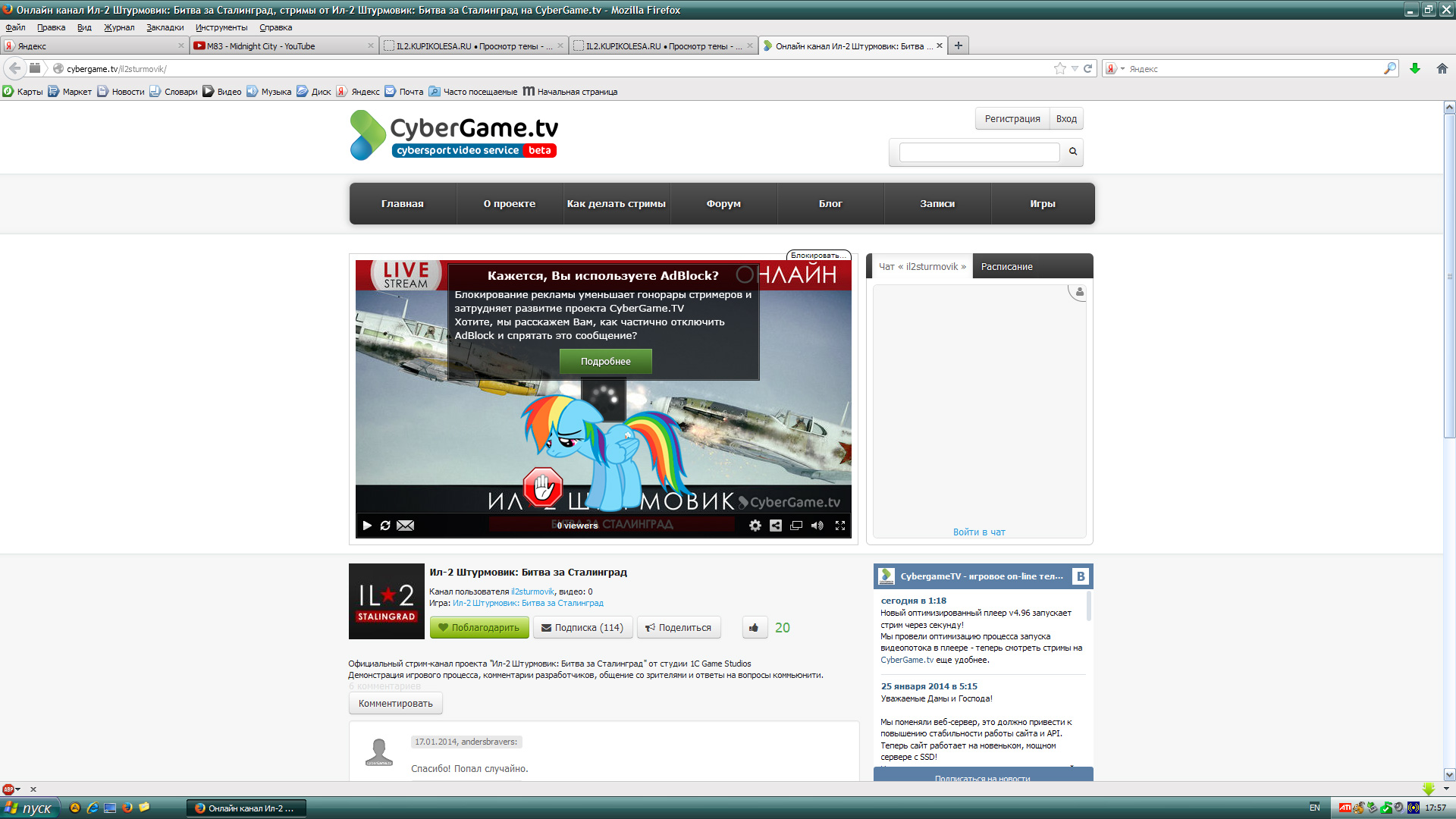This screenshot has width=1456, height=819.
Task: Open the Инструменты menu
Action: click(x=221, y=27)
